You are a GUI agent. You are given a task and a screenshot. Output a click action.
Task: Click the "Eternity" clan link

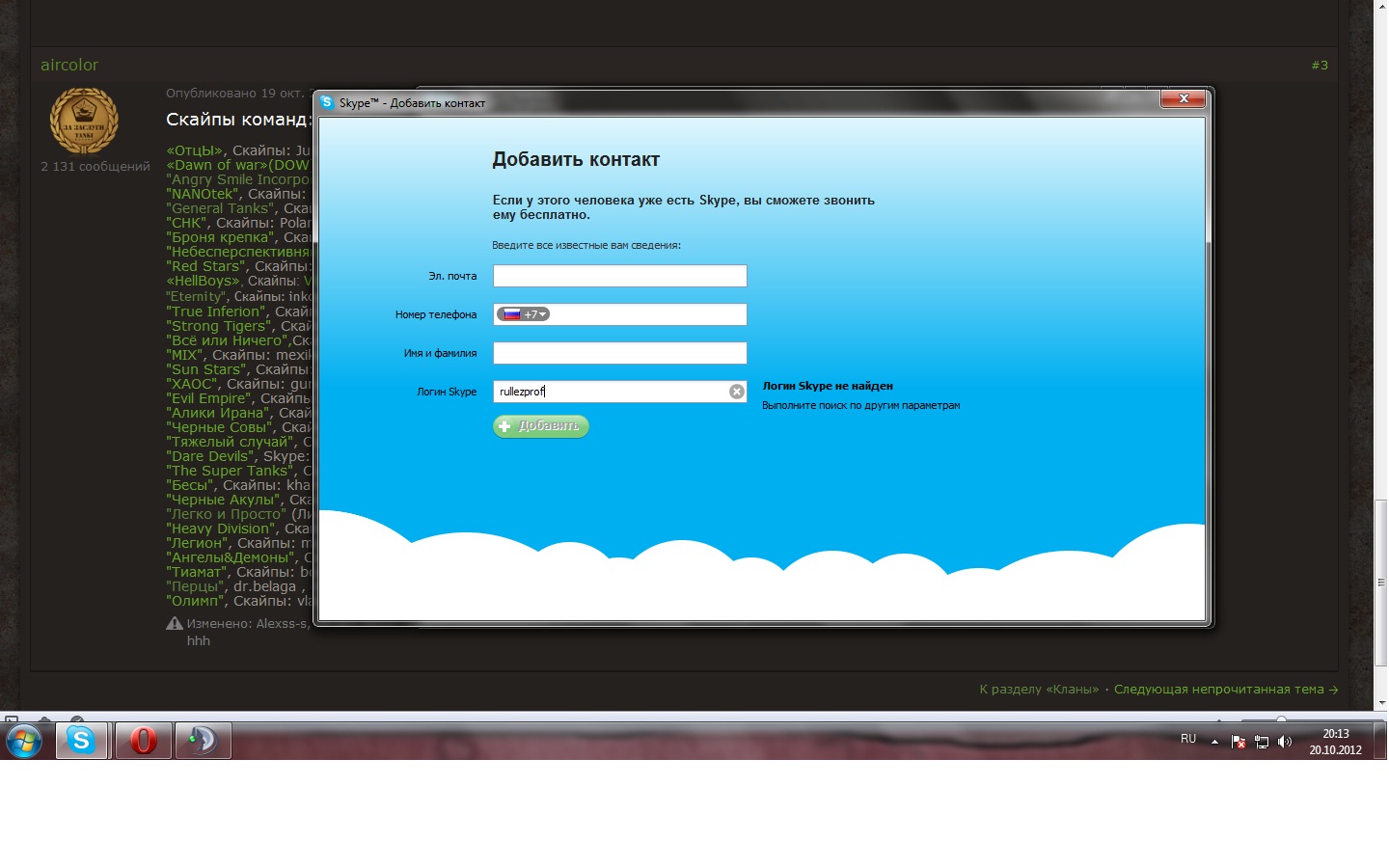point(196,296)
